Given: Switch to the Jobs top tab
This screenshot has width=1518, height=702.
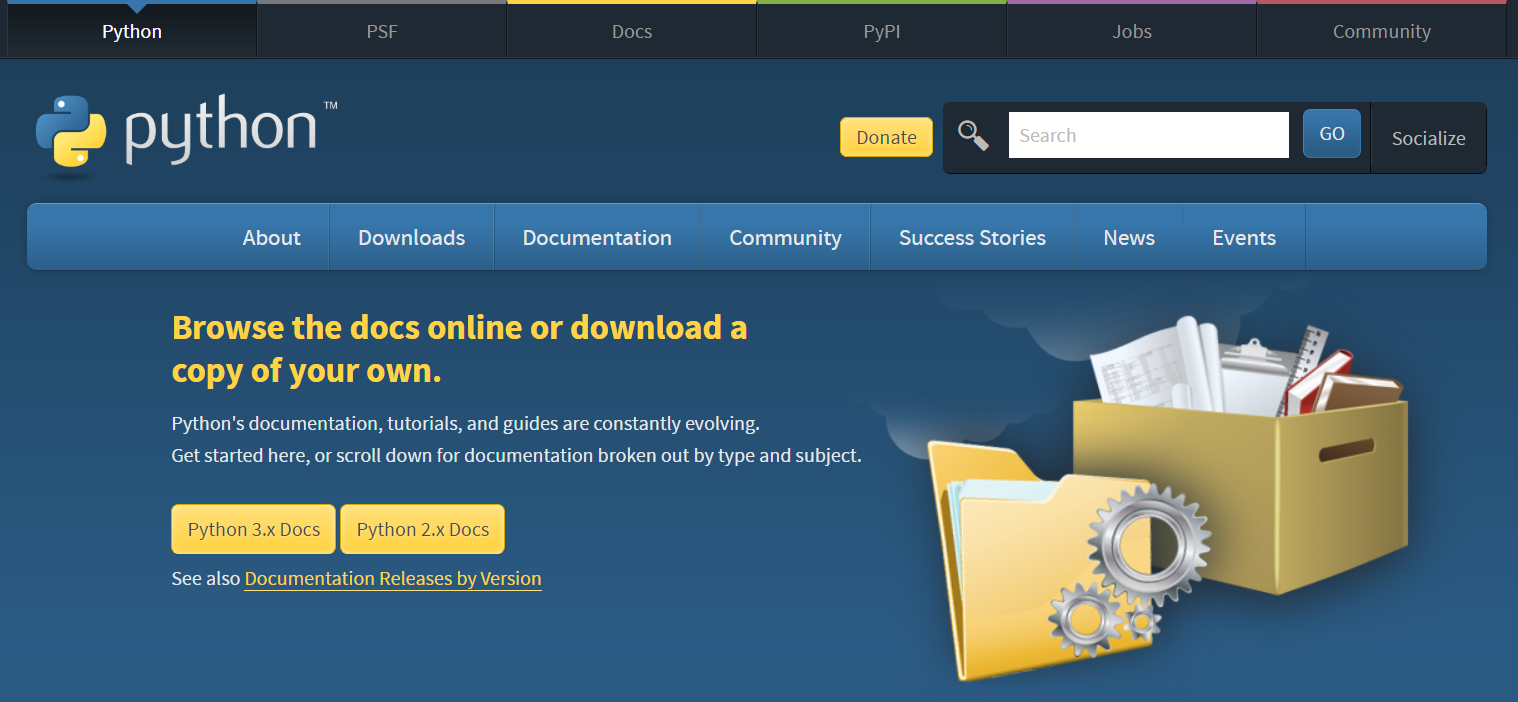Looking at the screenshot, I should tap(1132, 31).
